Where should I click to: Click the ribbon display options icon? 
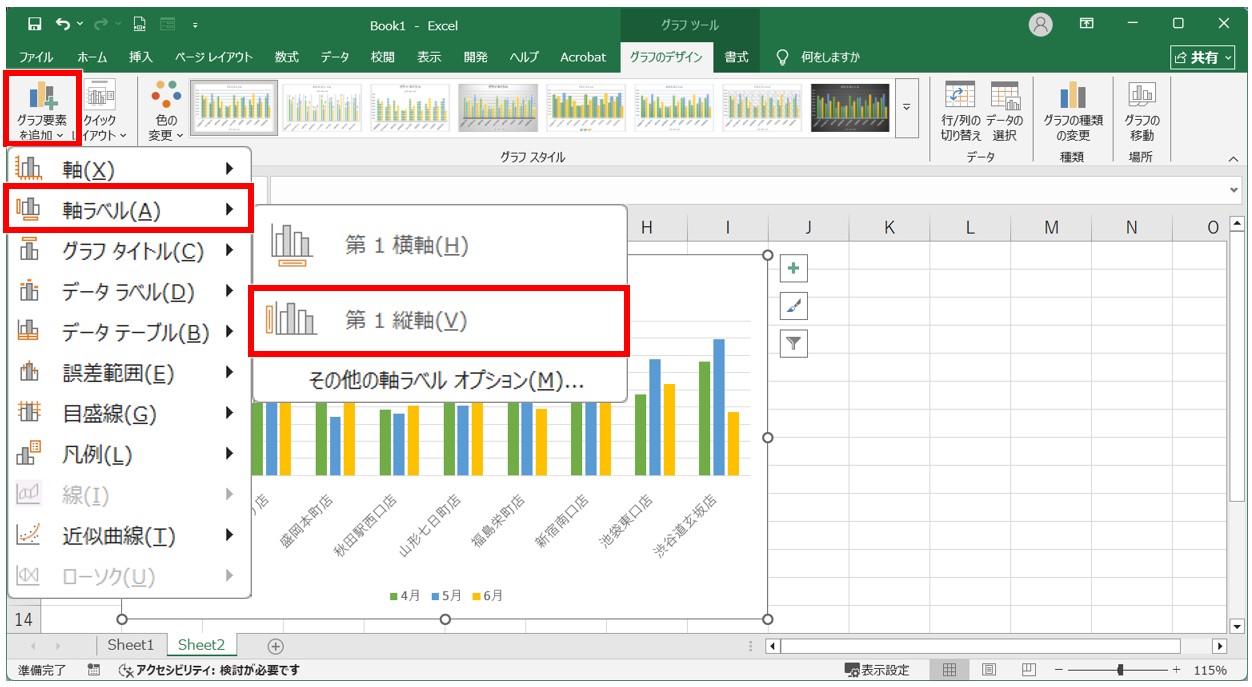1087,24
